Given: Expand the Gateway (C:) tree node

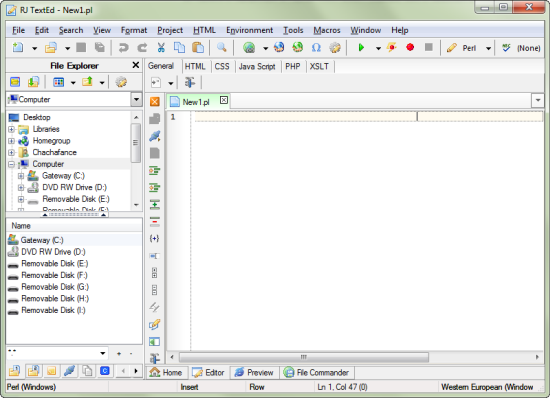Looking at the screenshot, I should [21, 176].
